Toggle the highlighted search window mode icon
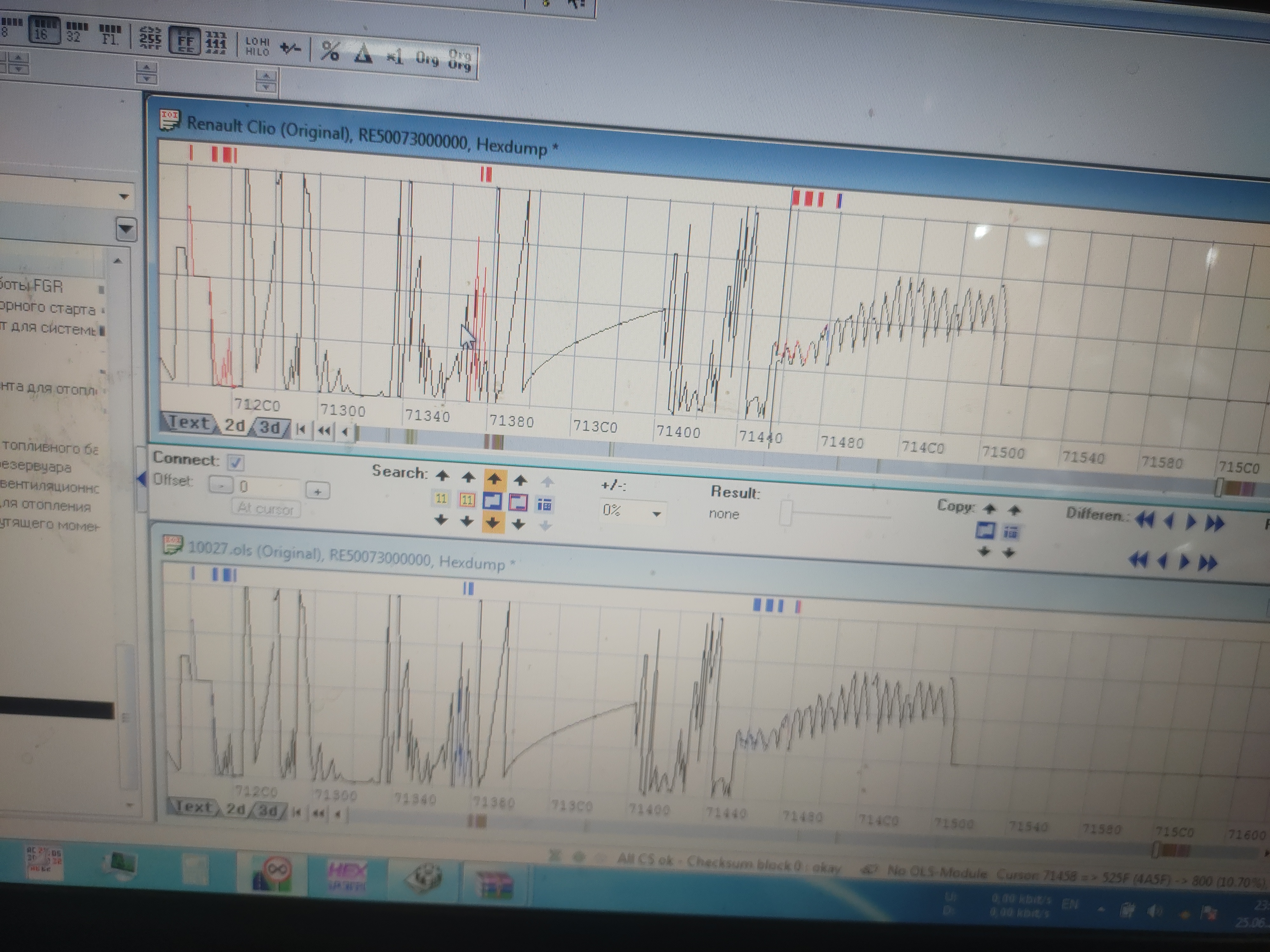1270x952 pixels. pyautogui.click(x=493, y=501)
